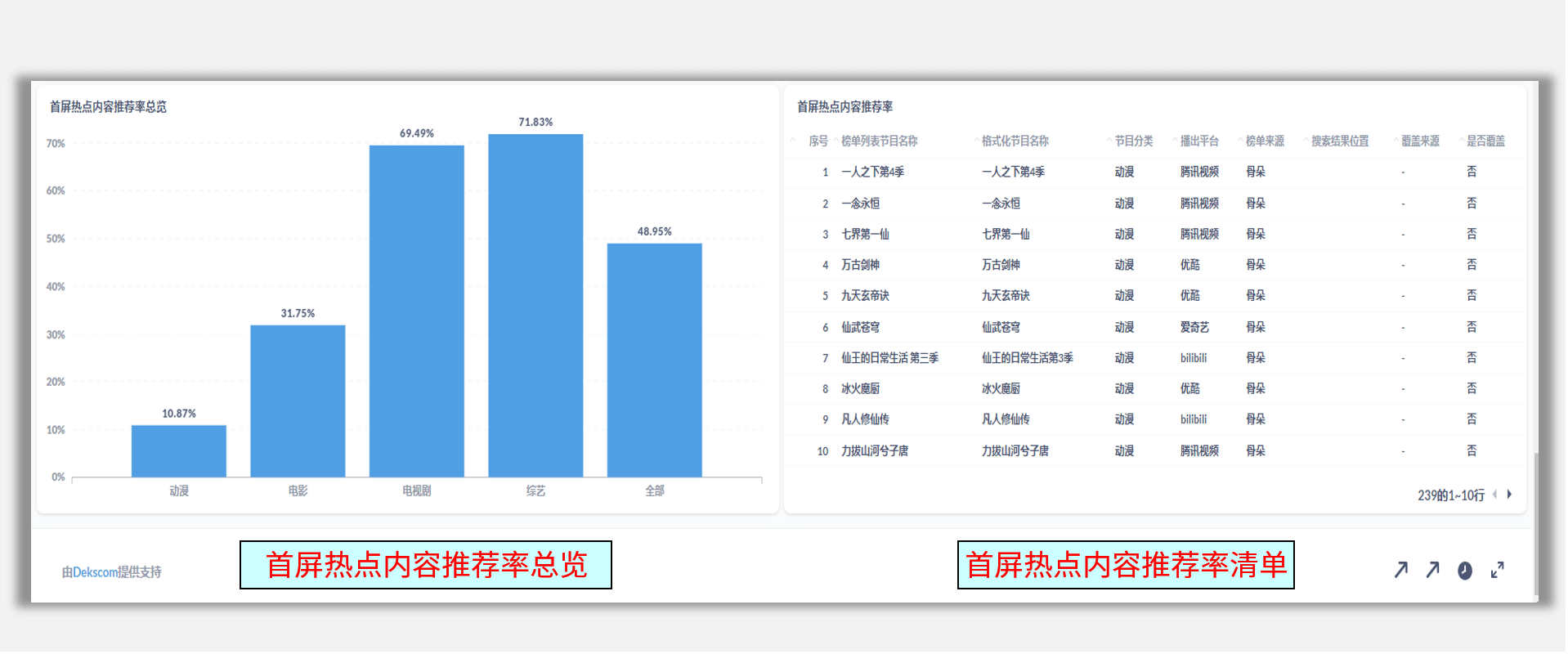This screenshot has width=1568, height=654.
Task: Click the clock icon in the footer
Action: click(x=1464, y=571)
